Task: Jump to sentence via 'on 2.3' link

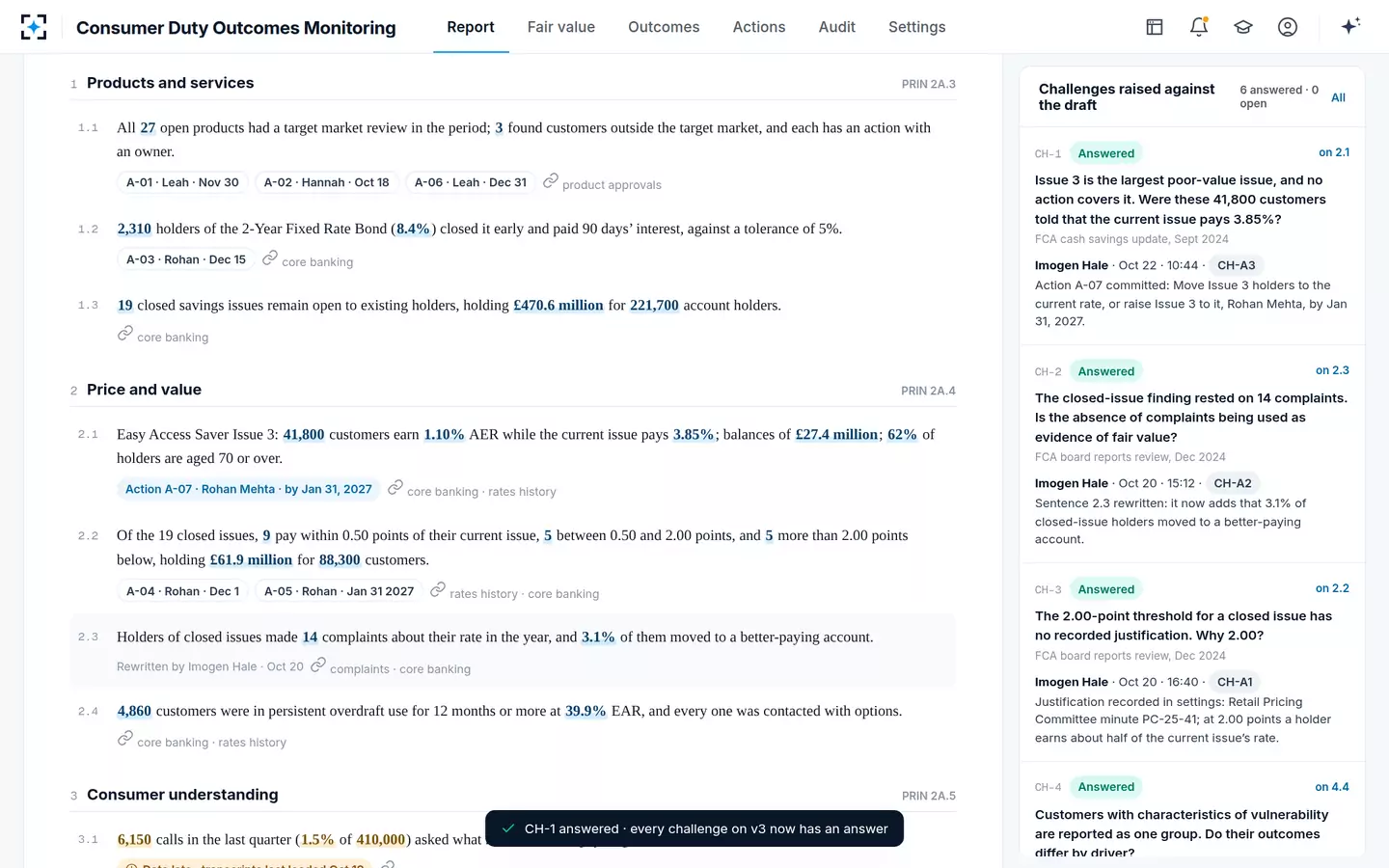Action: [1332, 370]
